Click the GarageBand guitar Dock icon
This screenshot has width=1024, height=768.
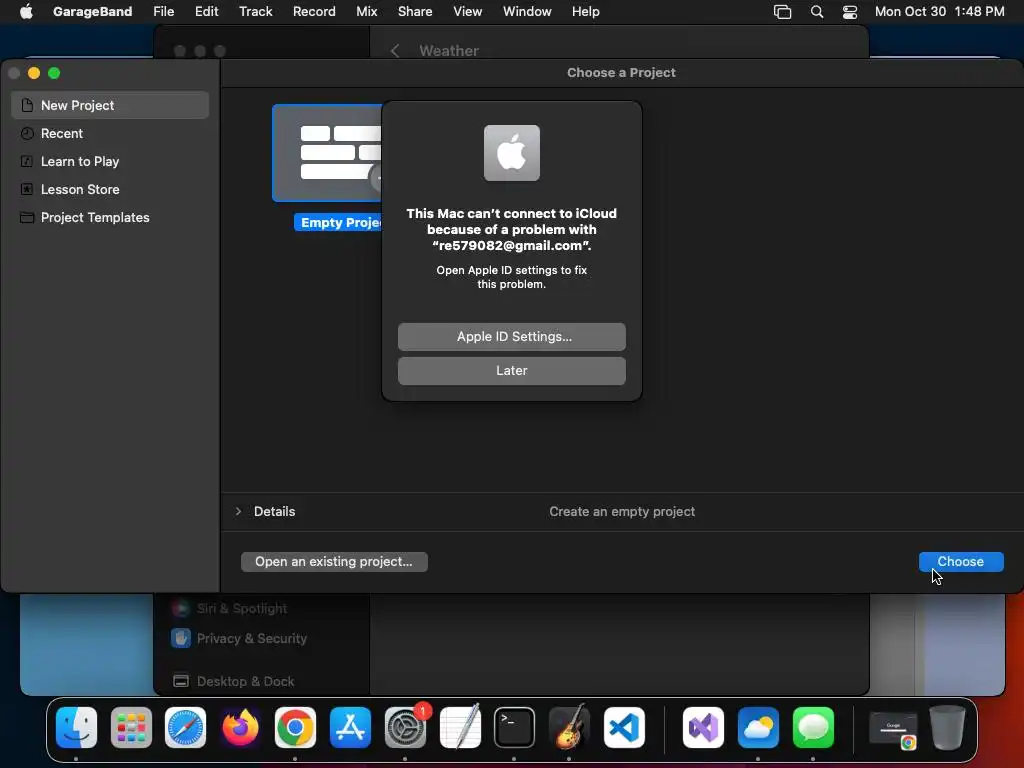pos(569,727)
